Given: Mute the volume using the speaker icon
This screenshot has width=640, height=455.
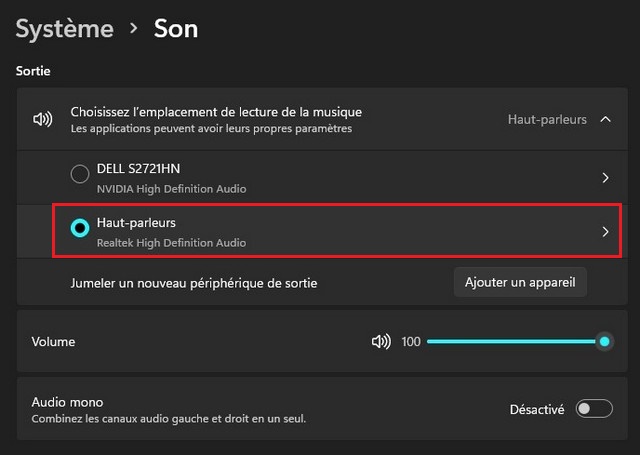Looking at the screenshot, I should click(380, 342).
